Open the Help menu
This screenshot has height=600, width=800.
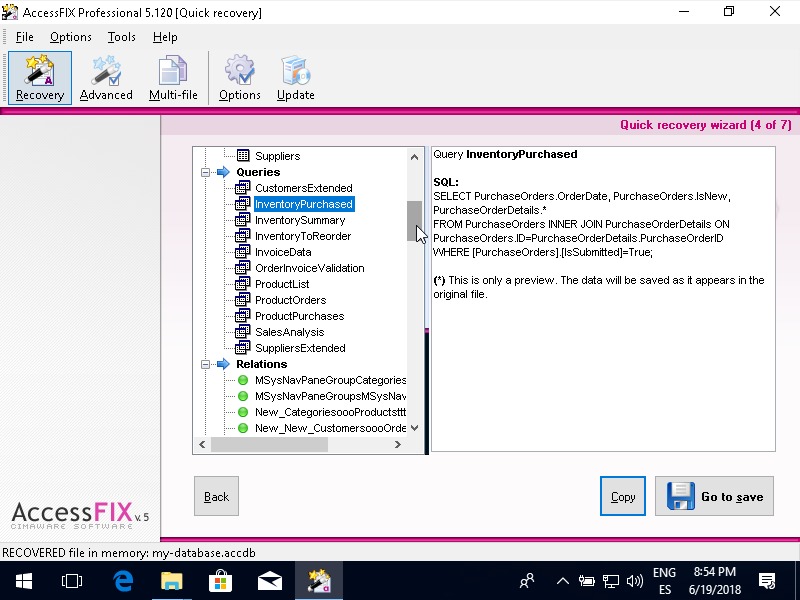(x=165, y=37)
